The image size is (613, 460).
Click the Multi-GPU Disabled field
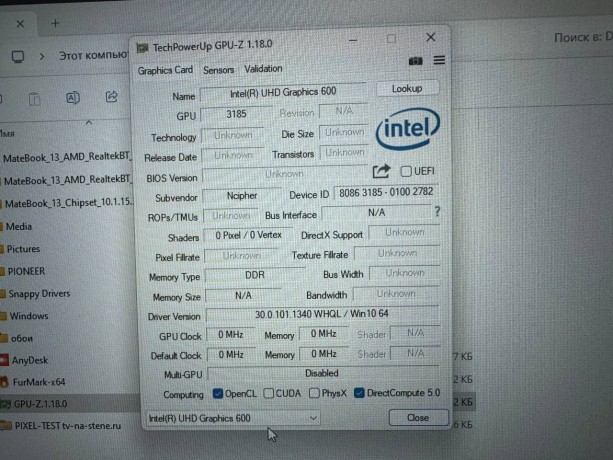click(x=322, y=374)
